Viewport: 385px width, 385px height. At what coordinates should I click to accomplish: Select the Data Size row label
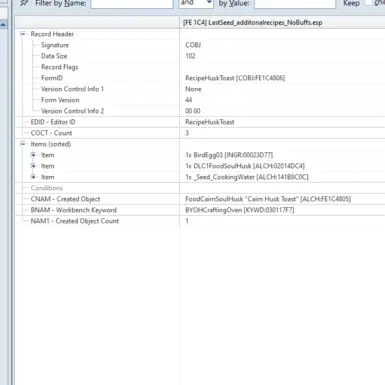(x=54, y=56)
